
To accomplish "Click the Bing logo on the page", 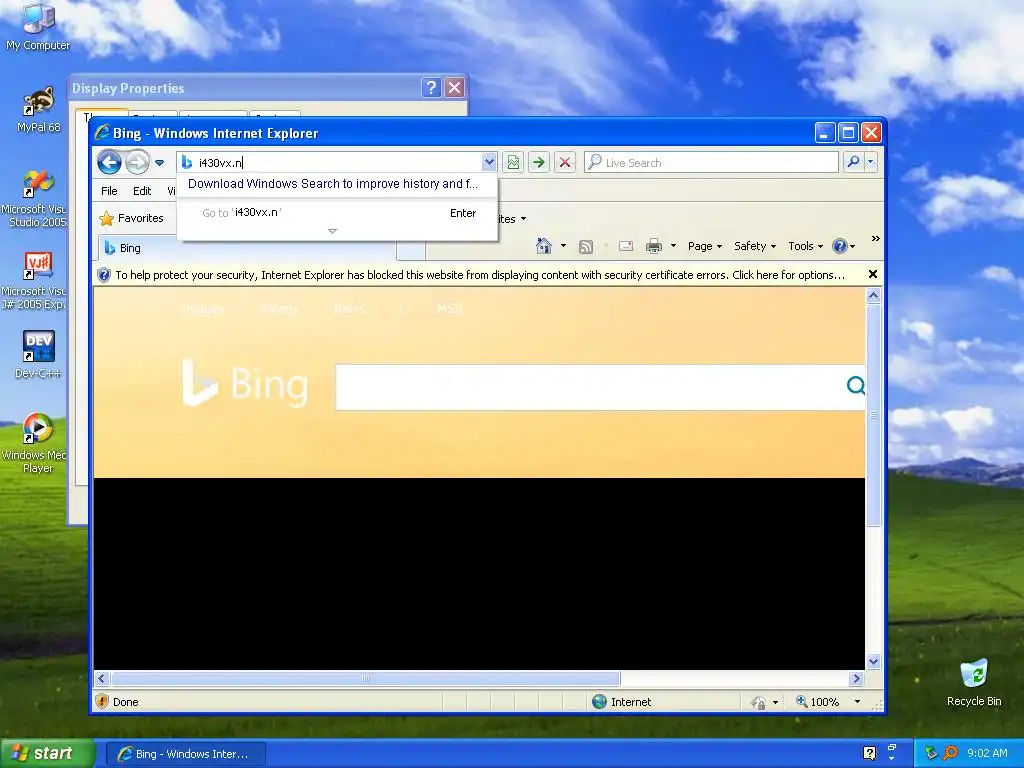I will tap(245, 383).
